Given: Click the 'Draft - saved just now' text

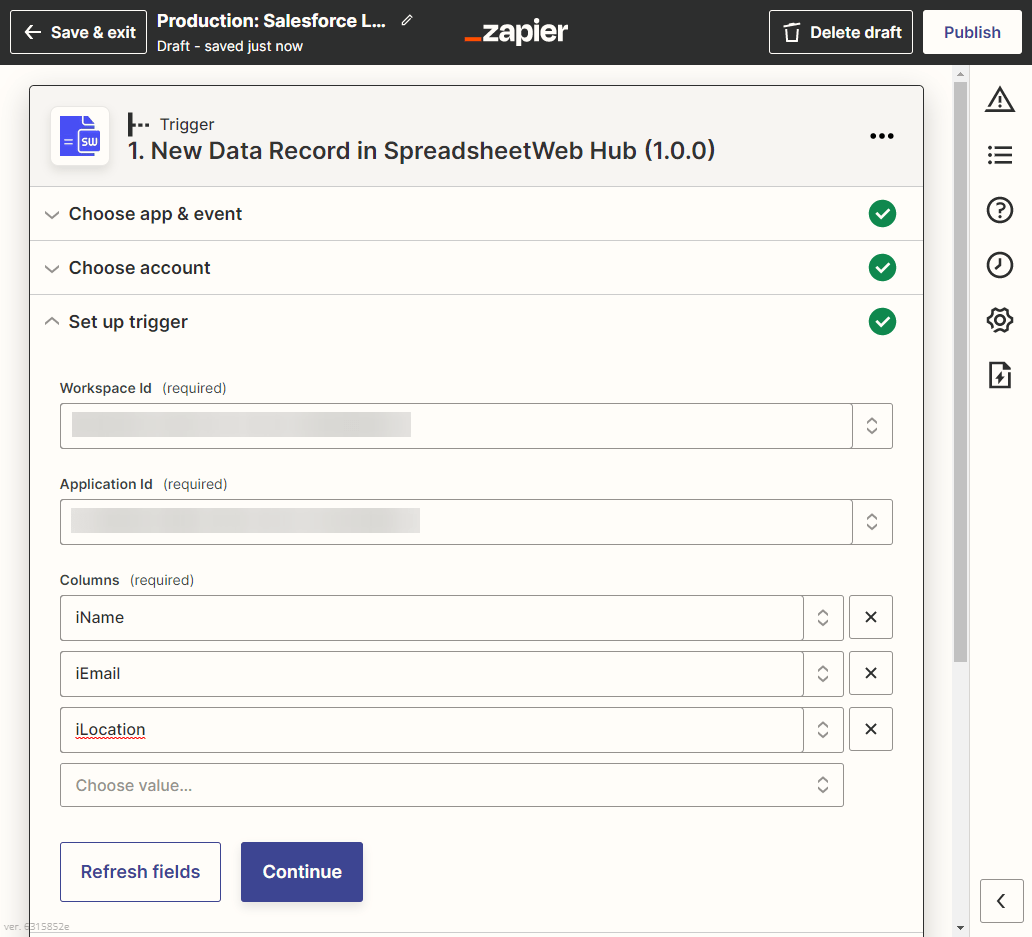Looking at the screenshot, I should [x=230, y=46].
